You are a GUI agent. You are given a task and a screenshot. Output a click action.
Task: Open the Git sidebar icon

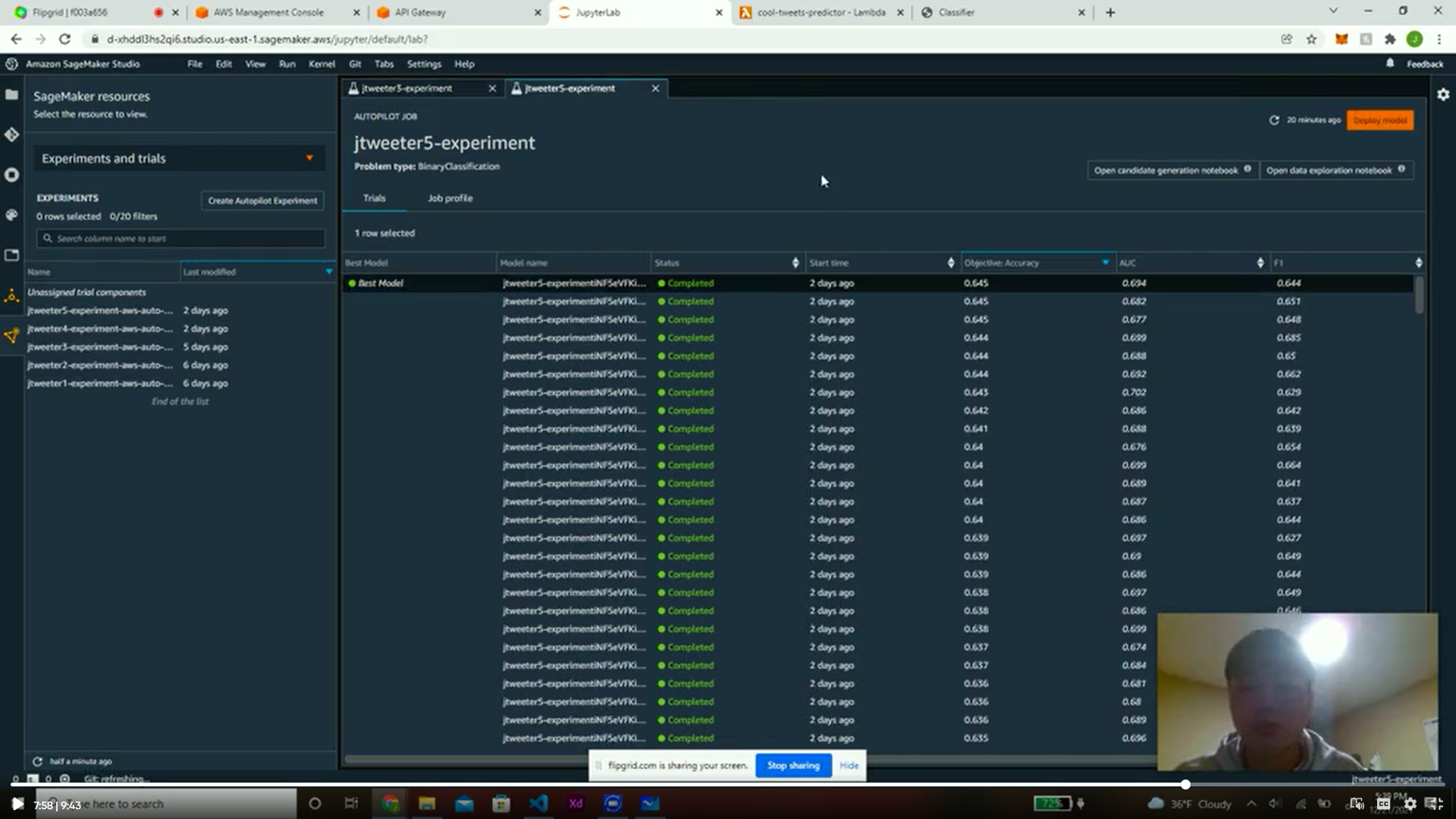pos(11,135)
